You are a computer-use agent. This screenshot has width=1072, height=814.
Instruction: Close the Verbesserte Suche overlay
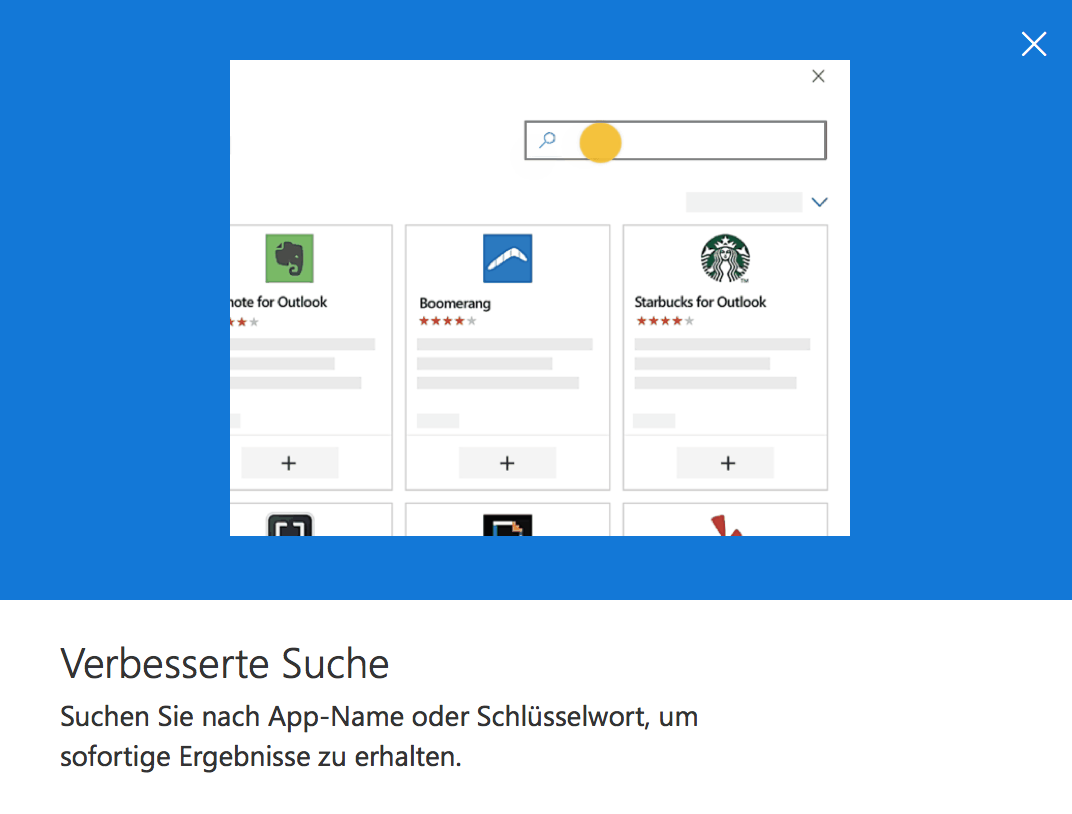tap(1033, 44)
